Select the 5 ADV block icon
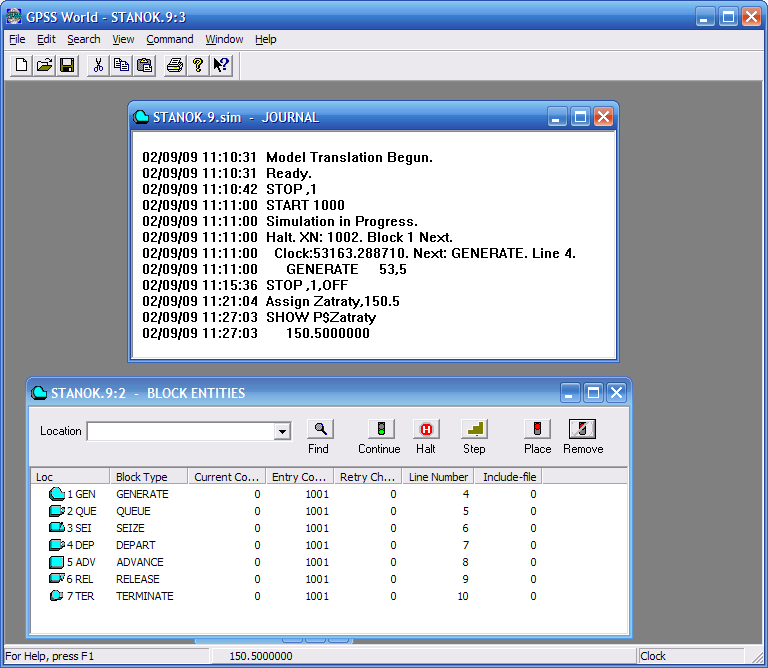Viewport: 768px width, 668px height. tap(57, 562)
